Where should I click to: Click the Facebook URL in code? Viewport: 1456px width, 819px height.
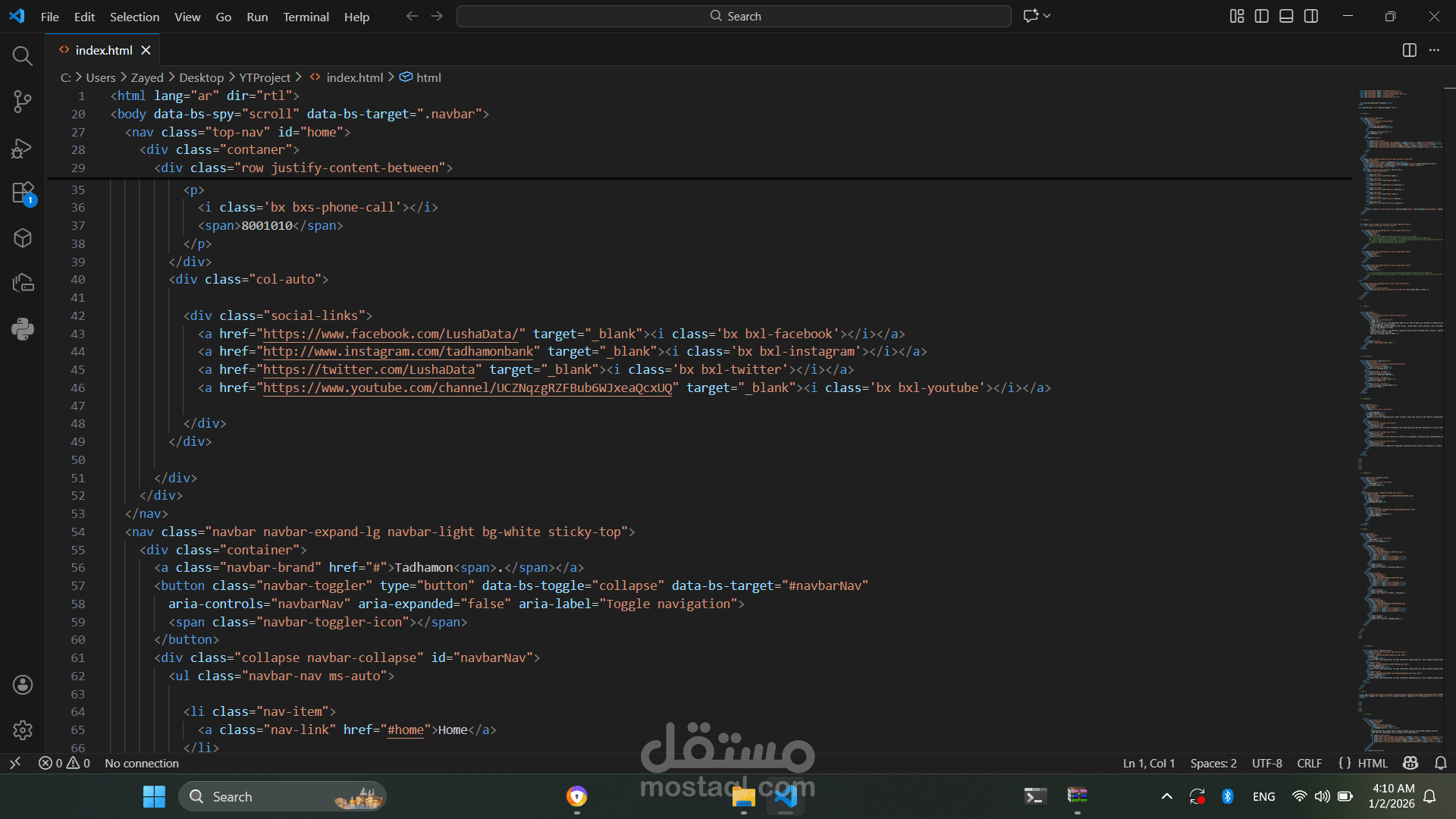pyautogui.click(x=391, y=334)
